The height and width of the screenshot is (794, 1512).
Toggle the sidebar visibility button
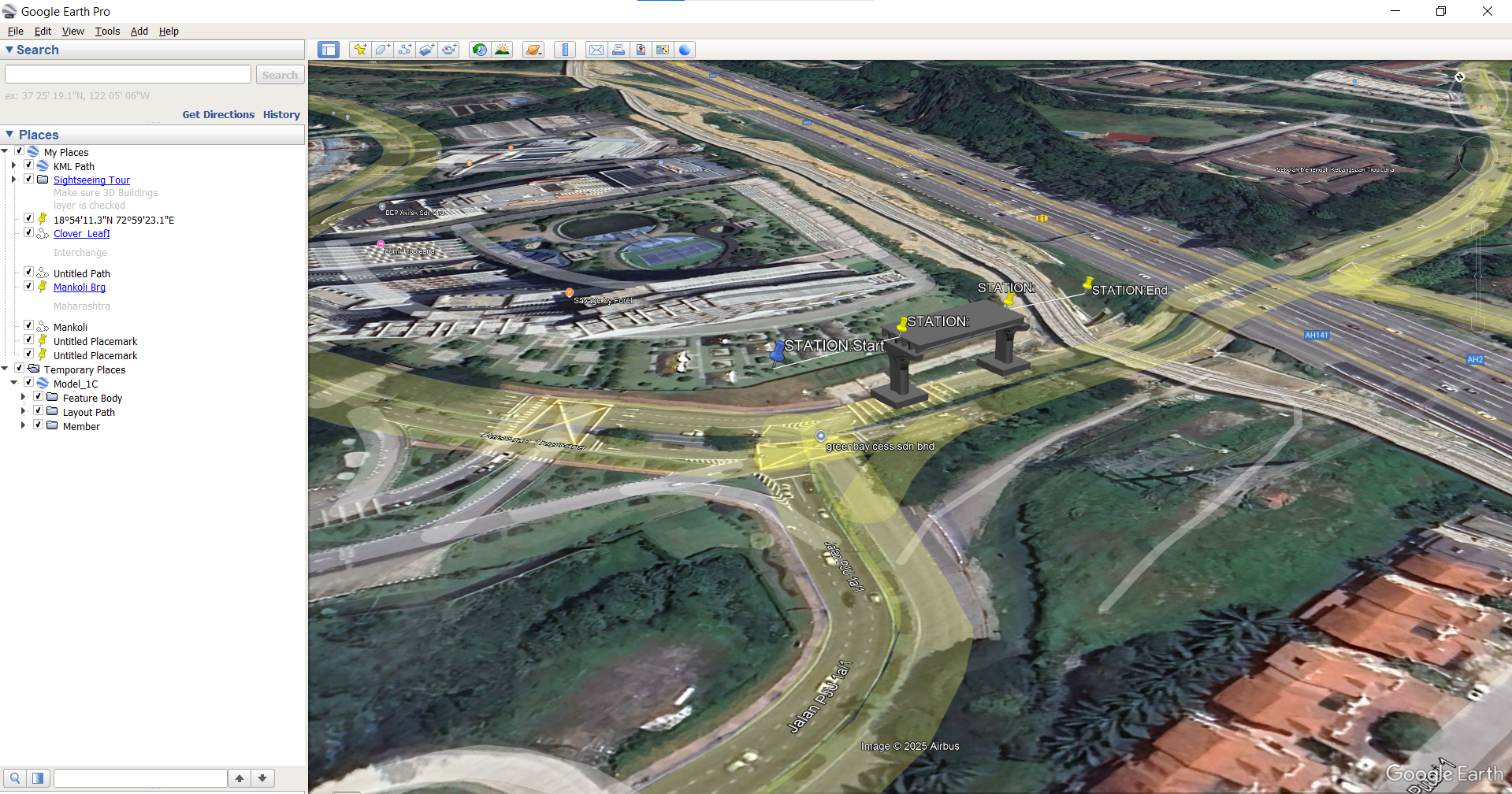[329, 50]
